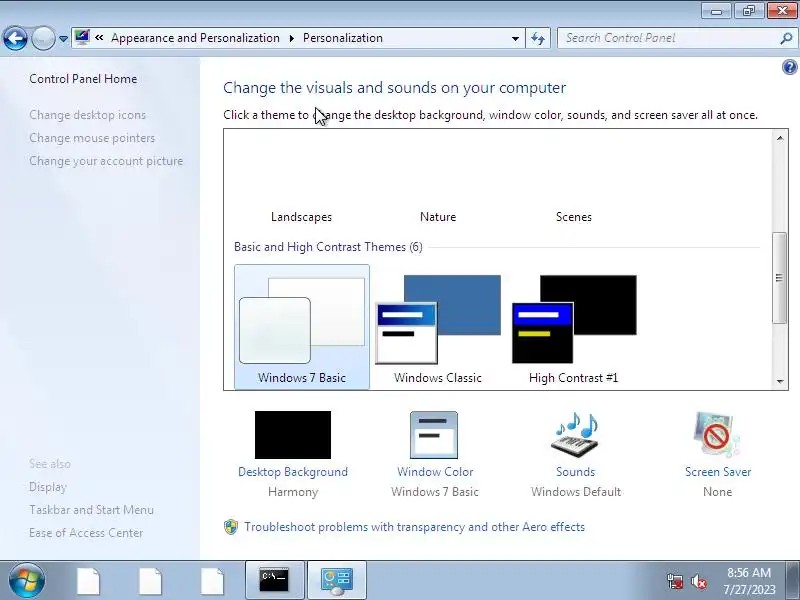Click the themes list scroll down arrow
800x600 pixels.
(780, 381)
